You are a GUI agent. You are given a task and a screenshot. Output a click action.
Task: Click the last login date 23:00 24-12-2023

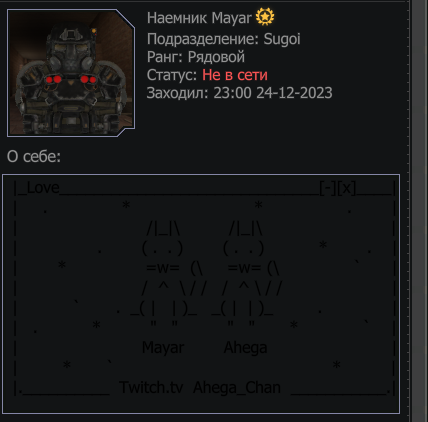point(273,93)
